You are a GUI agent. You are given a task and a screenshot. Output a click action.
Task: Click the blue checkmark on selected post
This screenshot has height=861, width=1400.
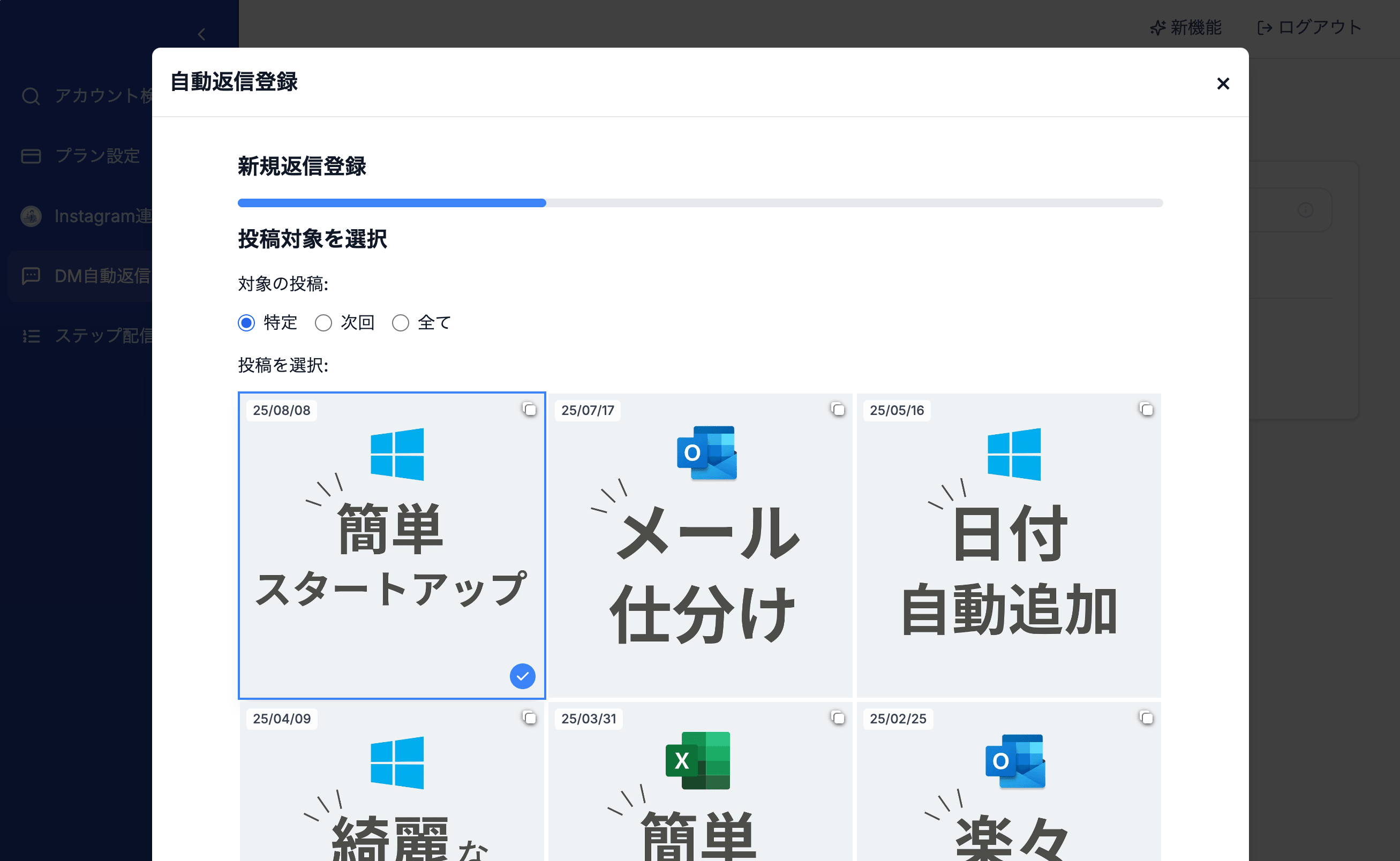click(522, 676)
